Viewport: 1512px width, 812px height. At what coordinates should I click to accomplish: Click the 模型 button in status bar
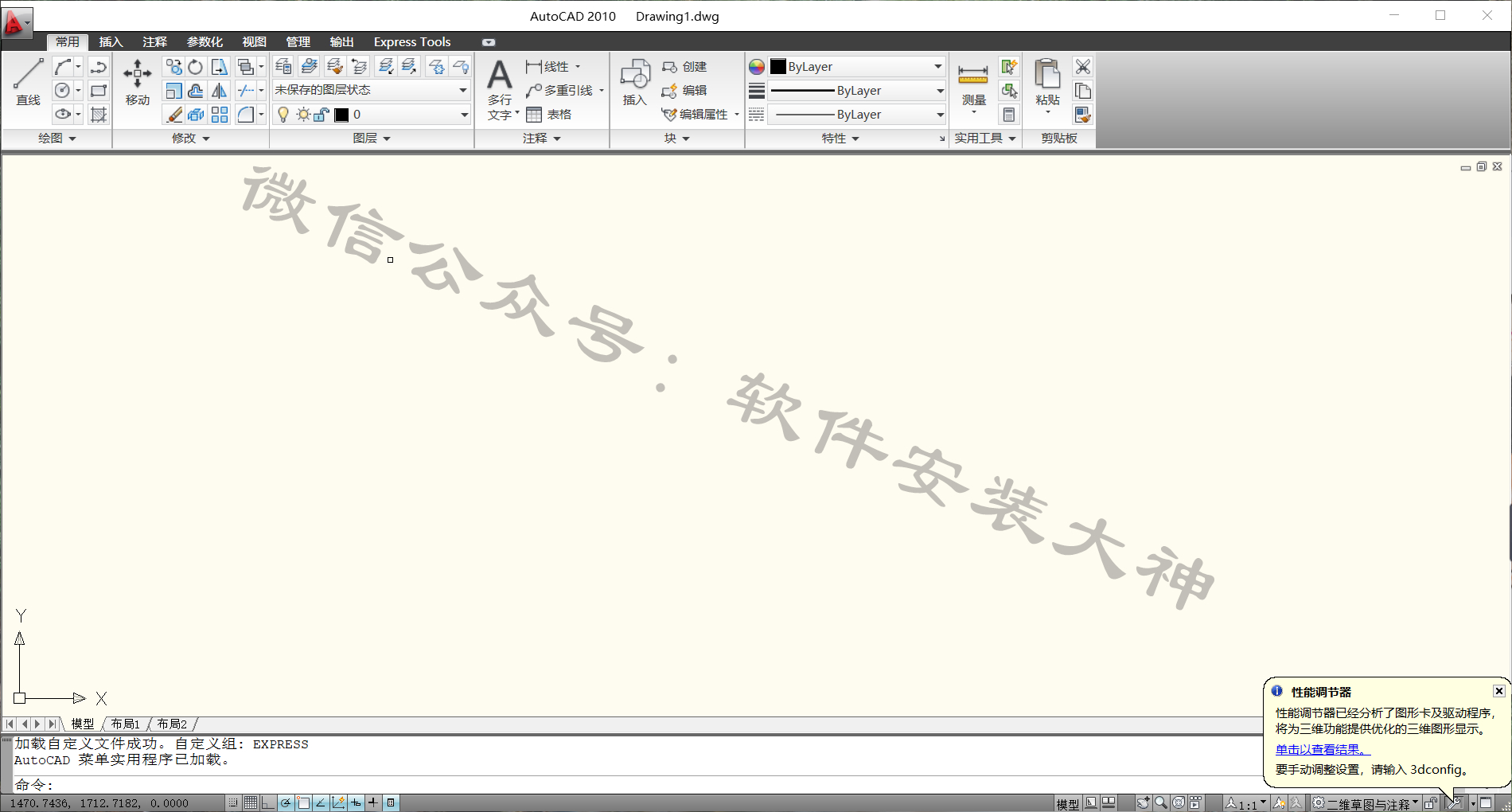coord(1067,804)
